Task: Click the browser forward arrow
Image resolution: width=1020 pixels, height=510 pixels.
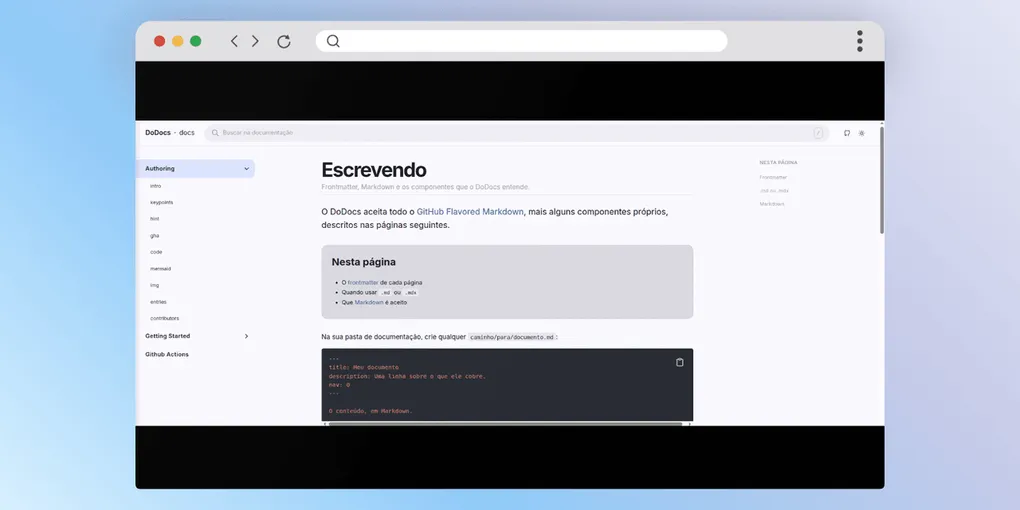Action: [x=255, y=41]
